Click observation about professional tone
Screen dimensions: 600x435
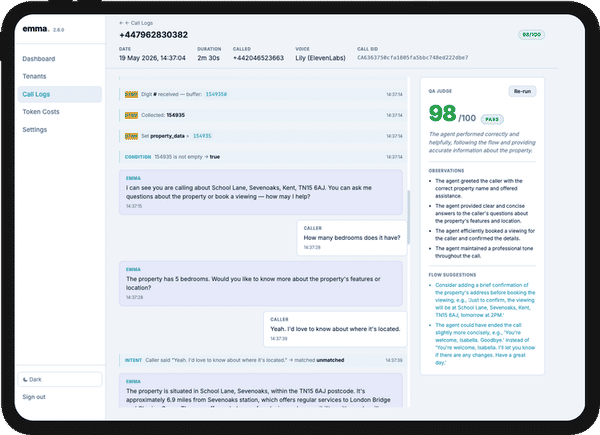coord(484,253)
